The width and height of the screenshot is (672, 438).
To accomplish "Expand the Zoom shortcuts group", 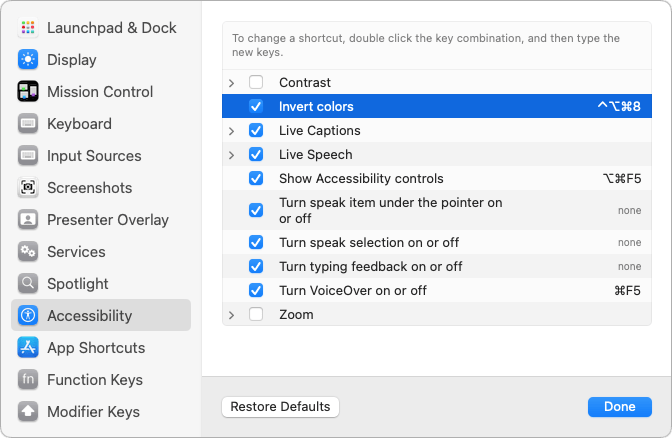I will click(231, 315).
